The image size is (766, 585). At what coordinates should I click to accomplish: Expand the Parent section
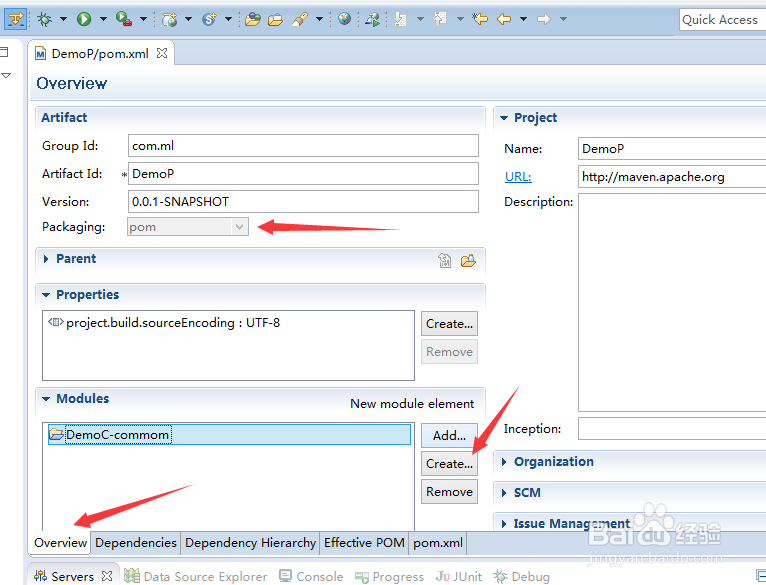[x=46, y=259]
